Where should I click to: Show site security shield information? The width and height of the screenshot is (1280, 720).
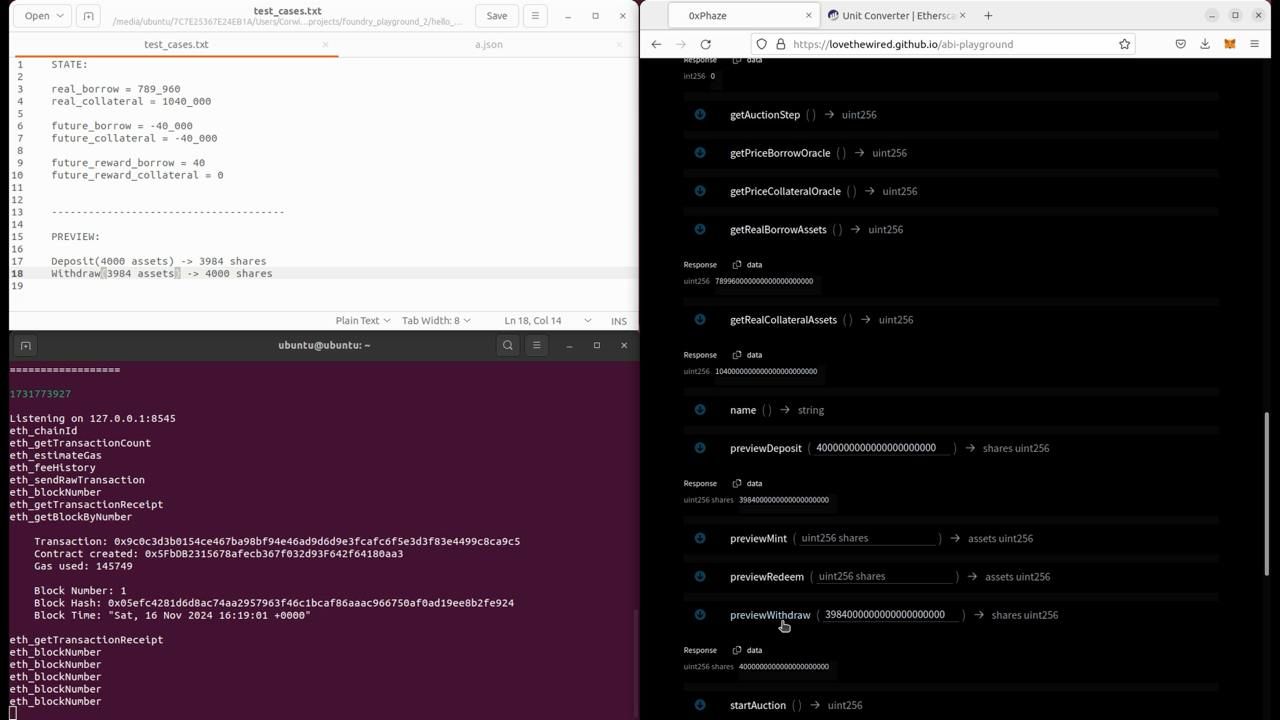click(762, 44)
